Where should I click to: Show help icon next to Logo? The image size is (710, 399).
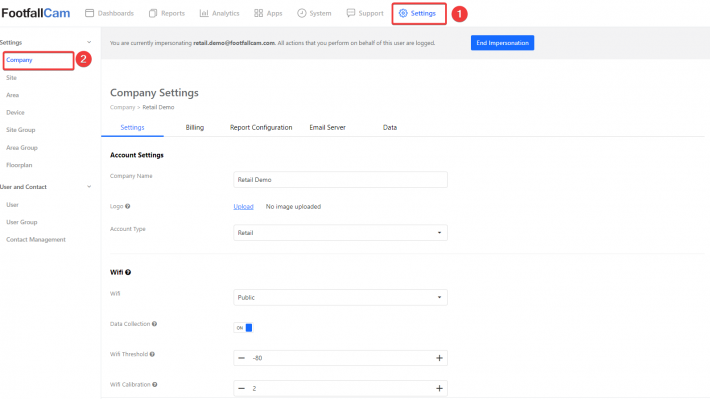point(128,206)
